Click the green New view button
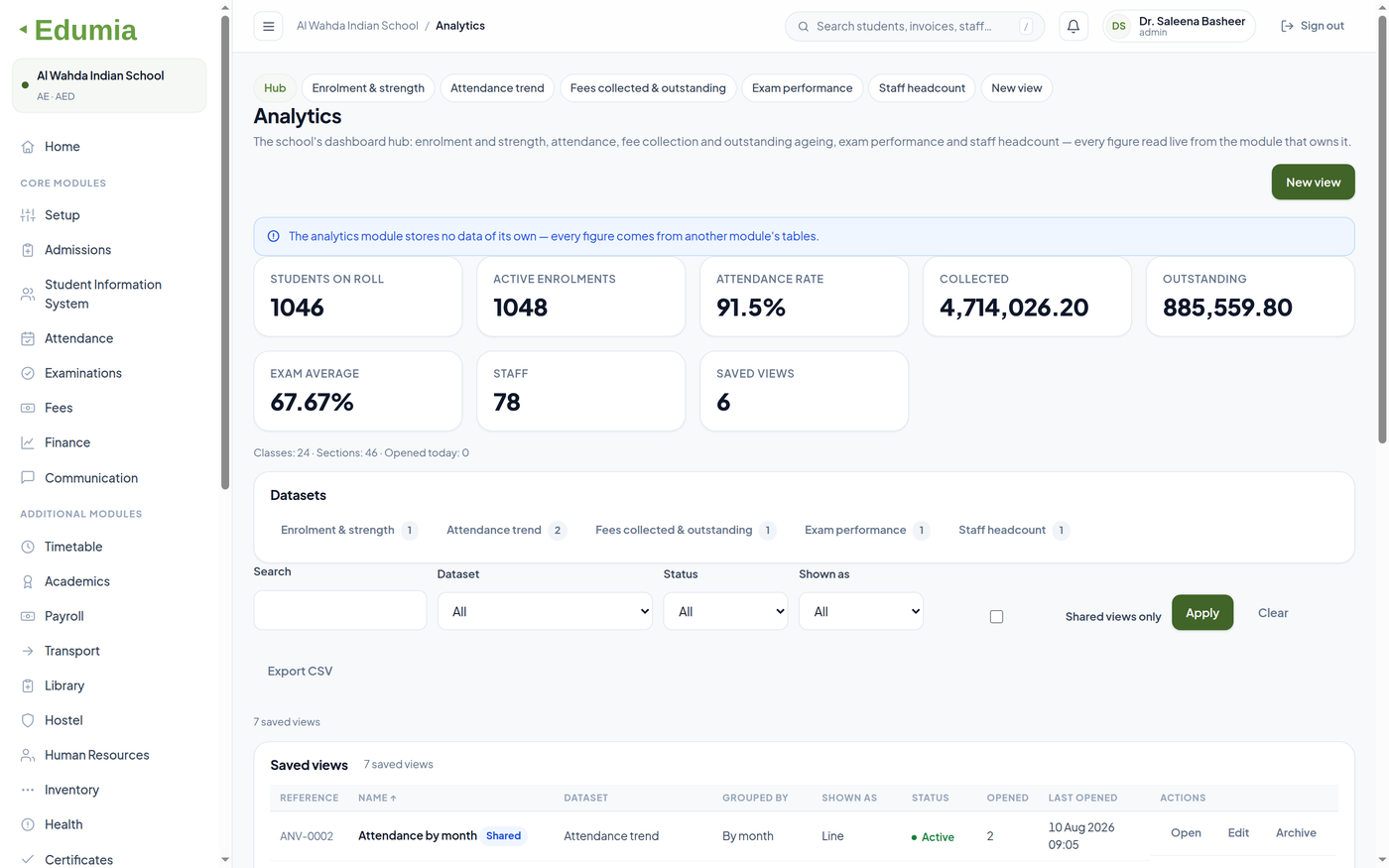Screen dimensions: 1389x868 coord(1313,183)
